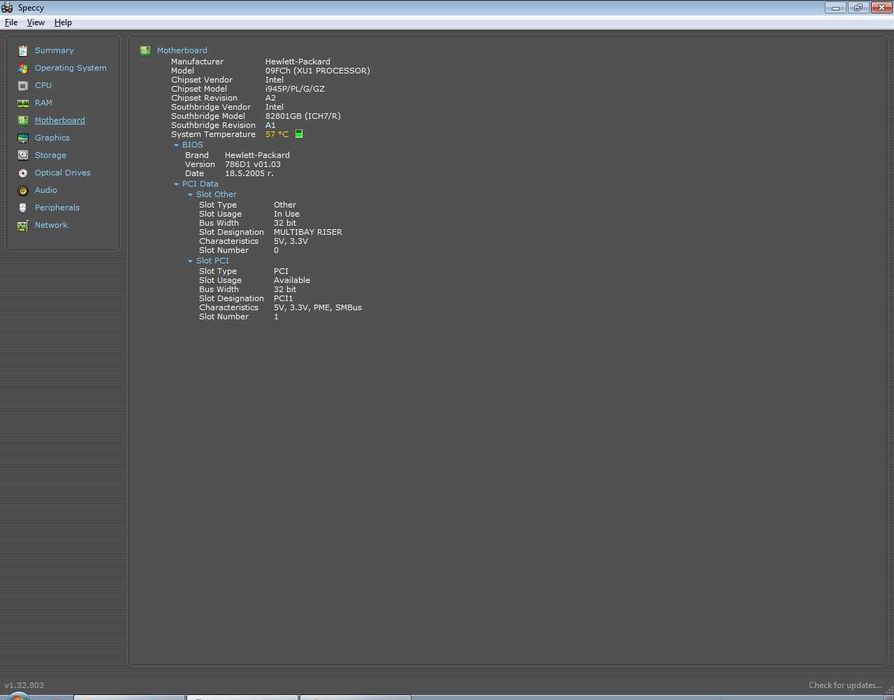The height and width of the screenshot is (700, 894).
Task: Select the Graphics card icon
Action: tap(23, 138)
